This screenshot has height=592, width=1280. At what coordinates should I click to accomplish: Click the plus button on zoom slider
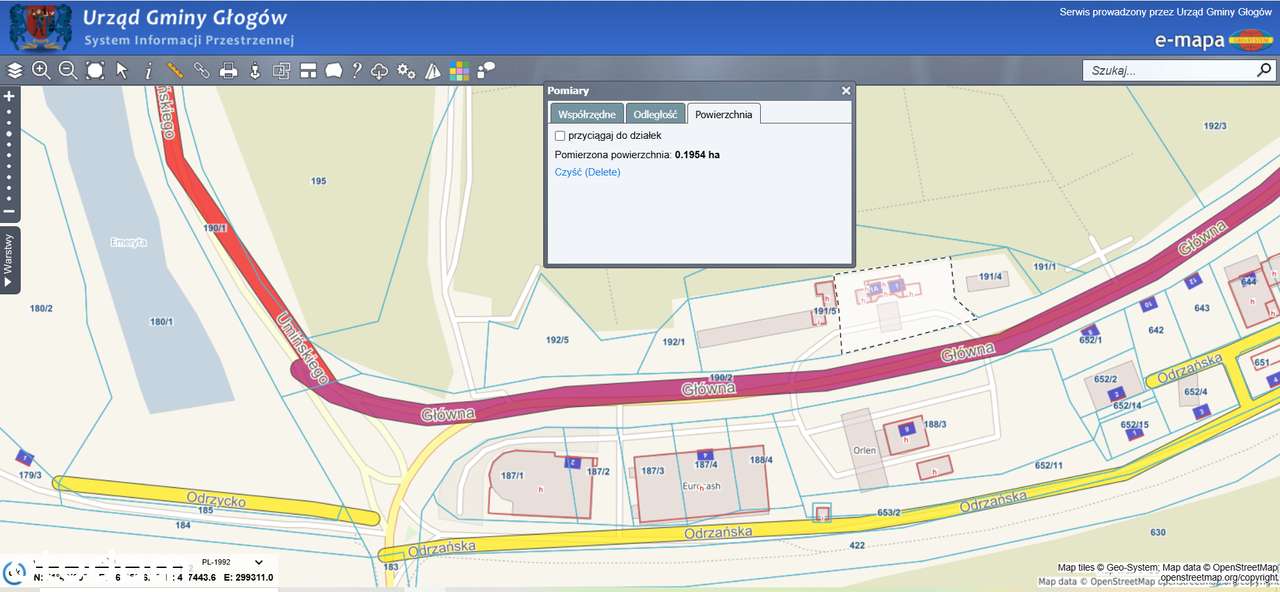click(9, 97)
